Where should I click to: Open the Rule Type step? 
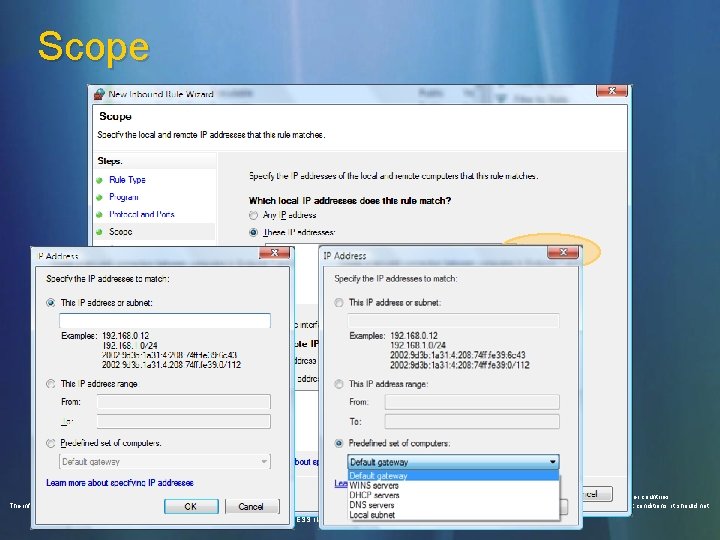pos(127,180)
